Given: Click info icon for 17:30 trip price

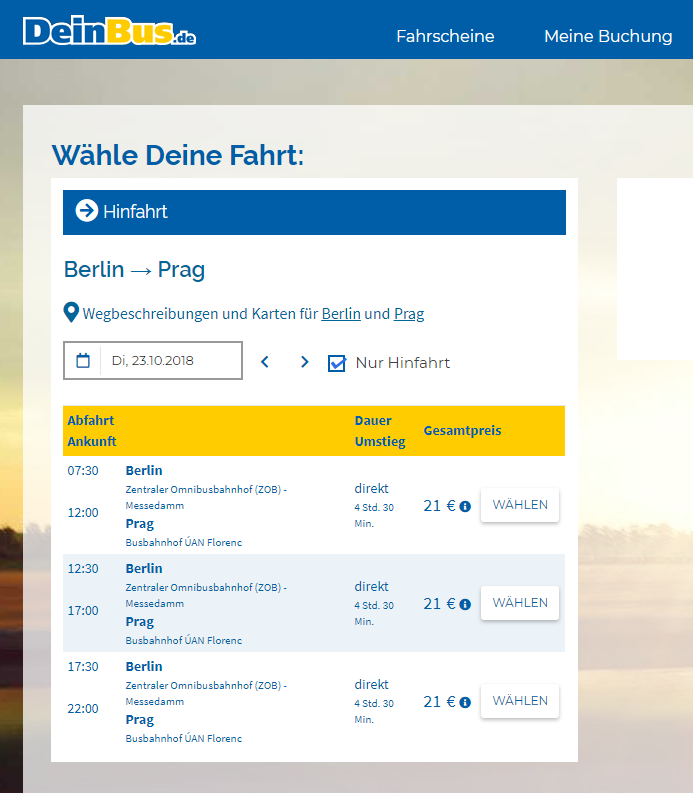Looking at the screenshot, I should (x=465, y=703).
